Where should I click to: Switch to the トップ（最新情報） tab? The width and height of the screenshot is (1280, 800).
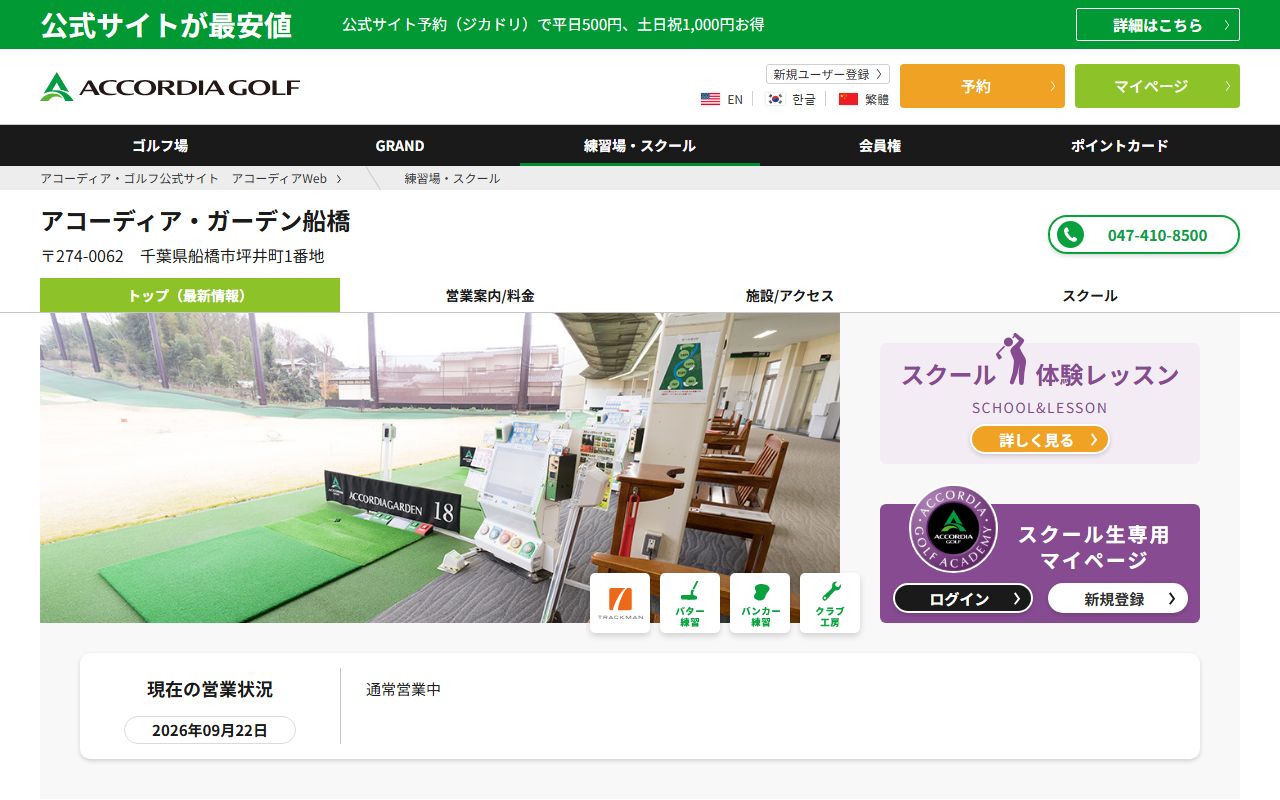pyautogui.click(x=190, y=295)
